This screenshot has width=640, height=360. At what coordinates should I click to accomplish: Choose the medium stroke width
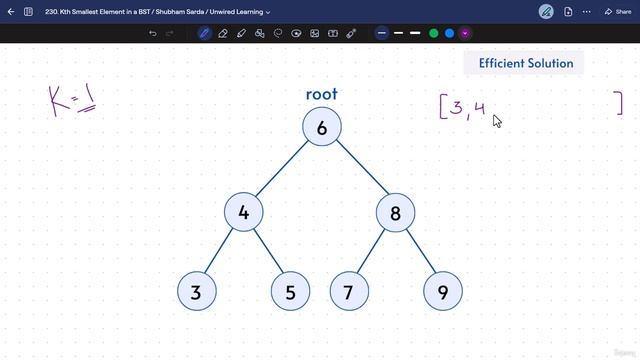point(399,33)
